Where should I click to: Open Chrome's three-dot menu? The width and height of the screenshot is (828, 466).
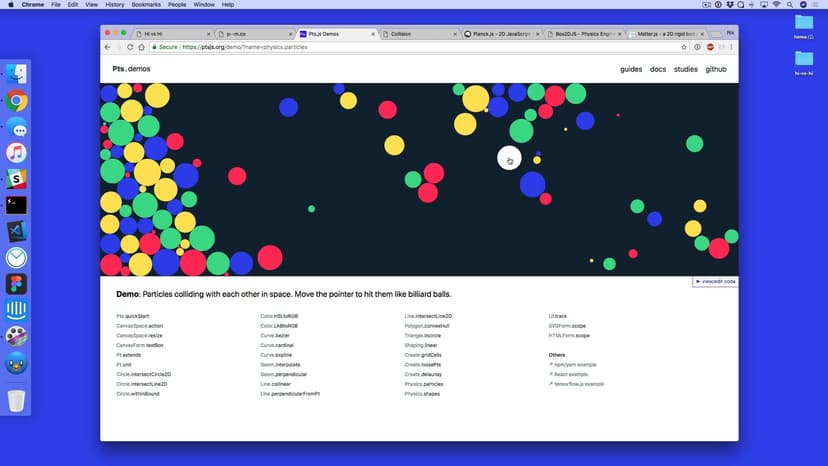tap(732, 47)
